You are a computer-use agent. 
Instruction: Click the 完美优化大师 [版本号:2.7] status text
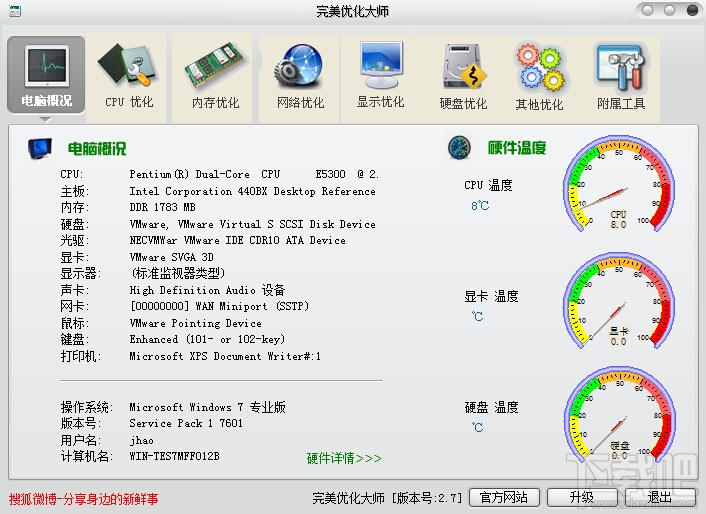pos(387,498)
